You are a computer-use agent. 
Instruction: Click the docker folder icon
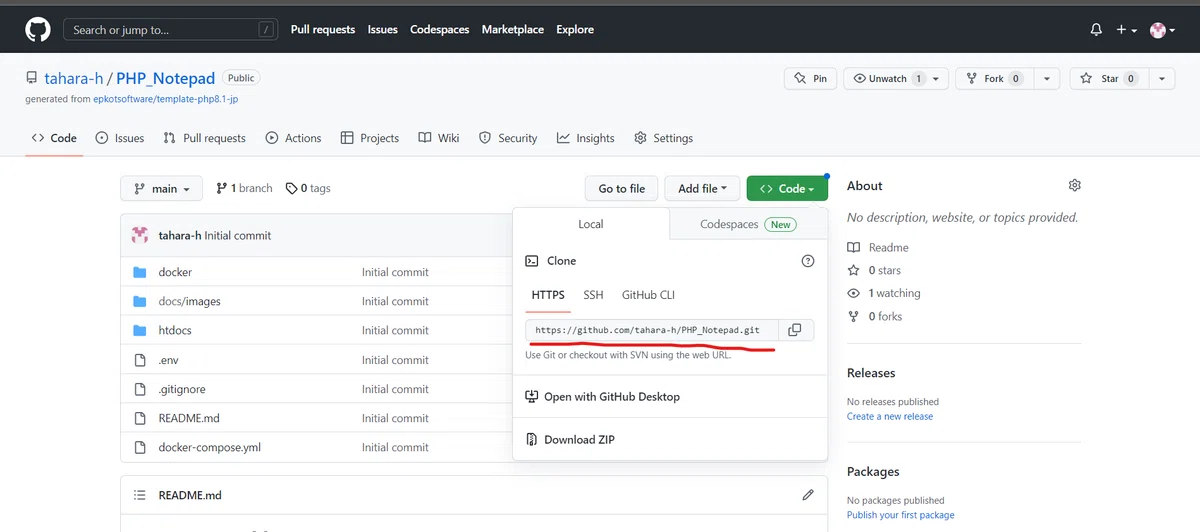[x=140, y=272]
